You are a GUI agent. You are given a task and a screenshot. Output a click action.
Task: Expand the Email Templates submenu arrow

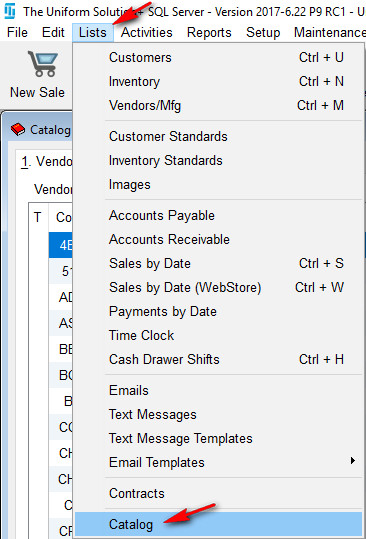(x=353, y=461)
